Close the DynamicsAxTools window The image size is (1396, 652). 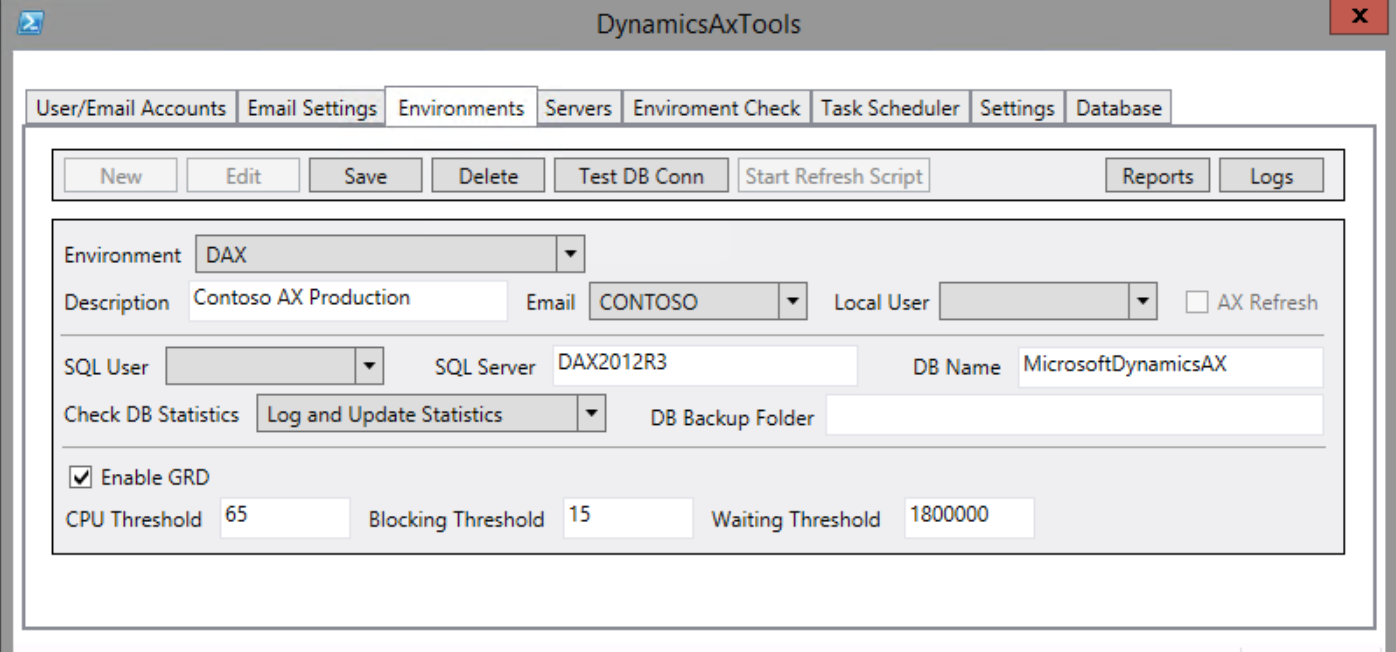(1359, 17)
